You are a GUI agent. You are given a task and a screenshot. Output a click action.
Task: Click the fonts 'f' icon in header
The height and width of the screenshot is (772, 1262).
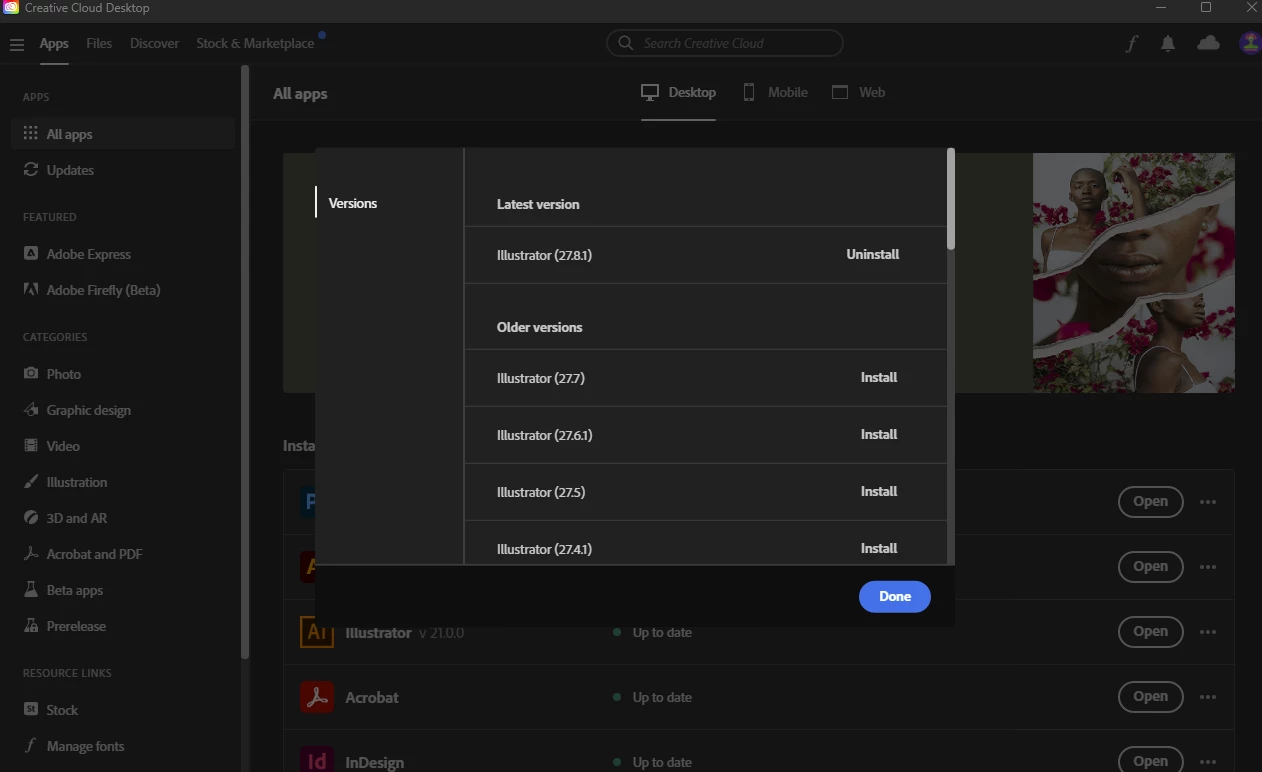click(x=1131, y=44)
